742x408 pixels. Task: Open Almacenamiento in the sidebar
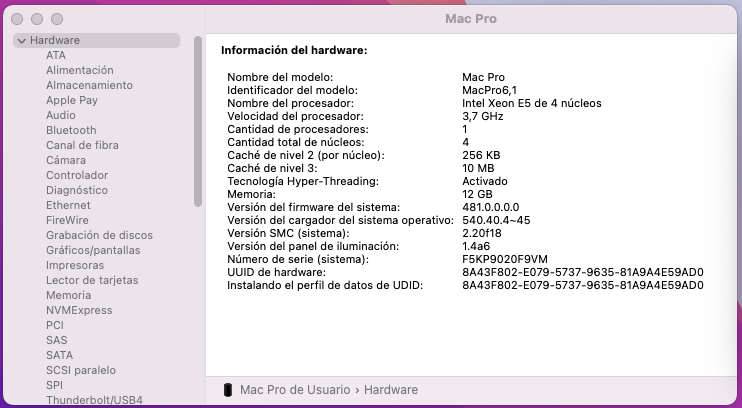[89, 85]
